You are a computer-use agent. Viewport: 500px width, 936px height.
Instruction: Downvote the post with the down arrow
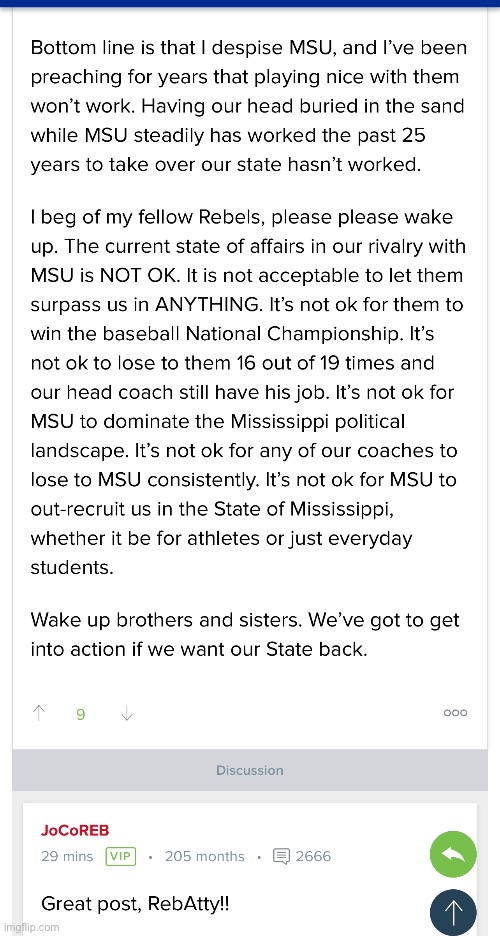click(126, 713)
